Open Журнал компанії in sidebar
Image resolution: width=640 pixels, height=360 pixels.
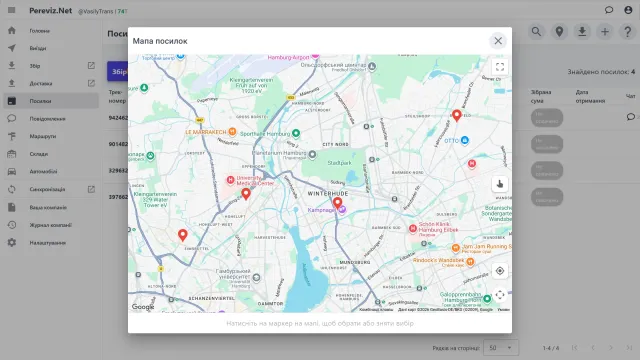(51, 225)
